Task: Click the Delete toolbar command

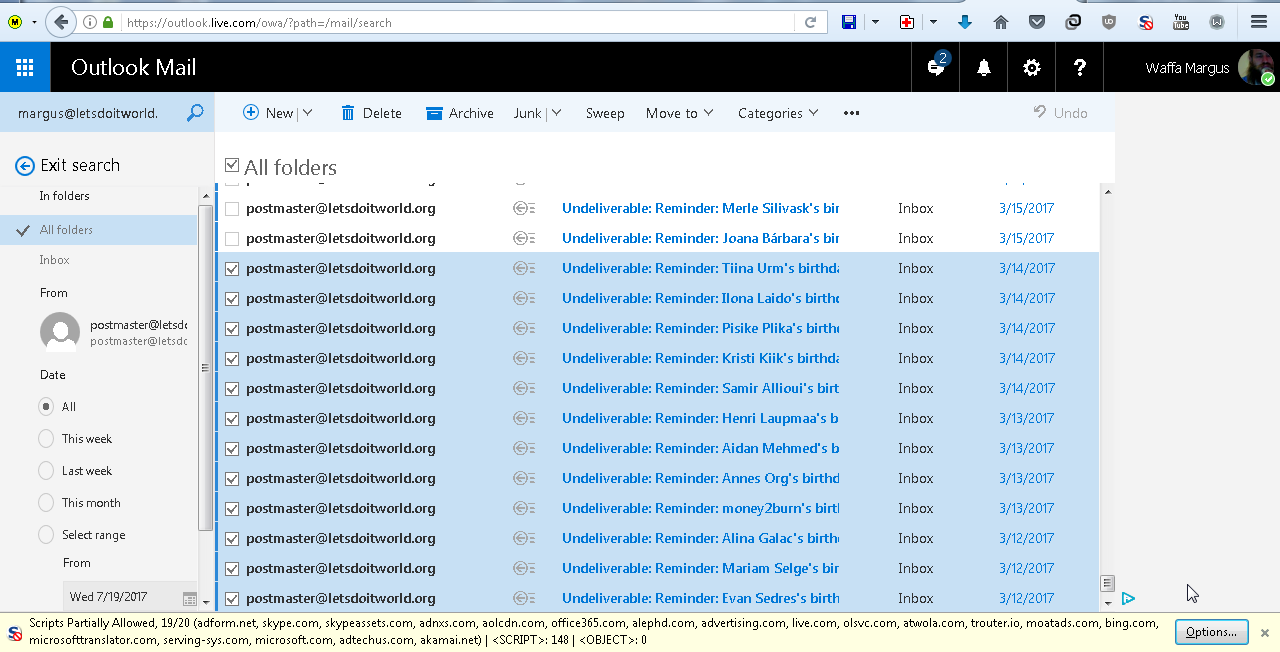Action: (x=371, y=113)
